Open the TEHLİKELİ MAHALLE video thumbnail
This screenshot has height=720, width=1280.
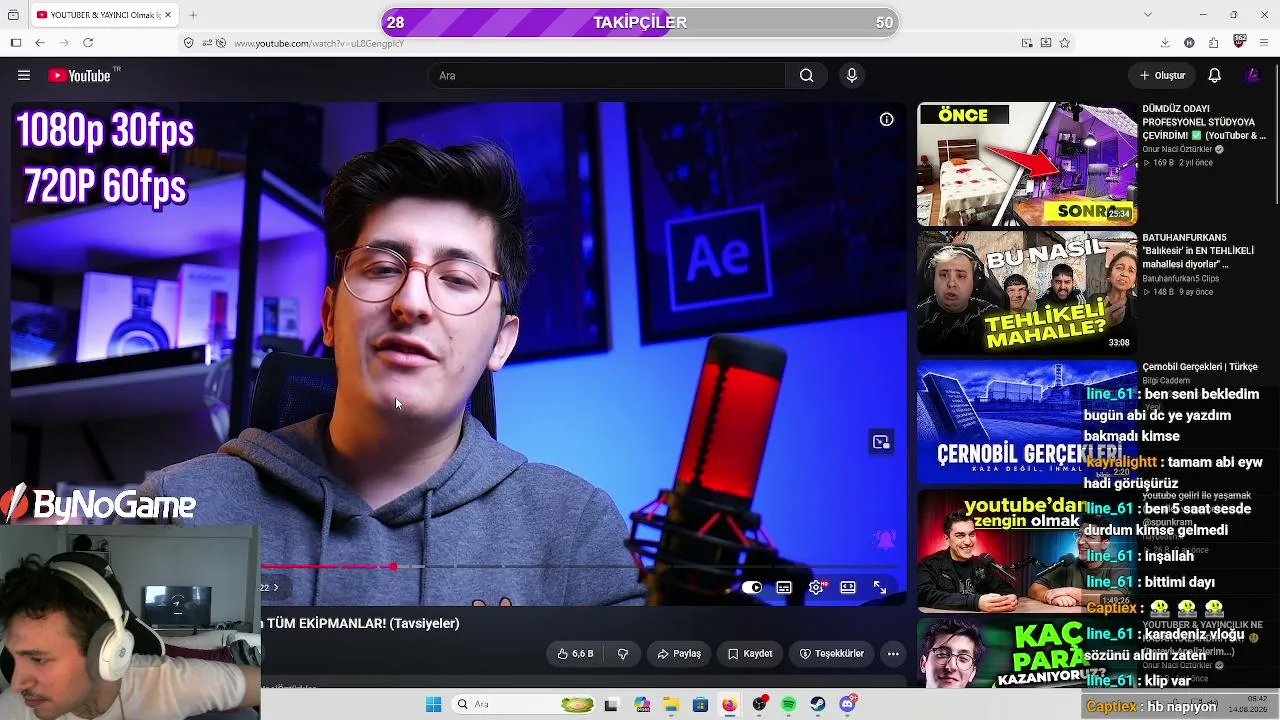1027,292
